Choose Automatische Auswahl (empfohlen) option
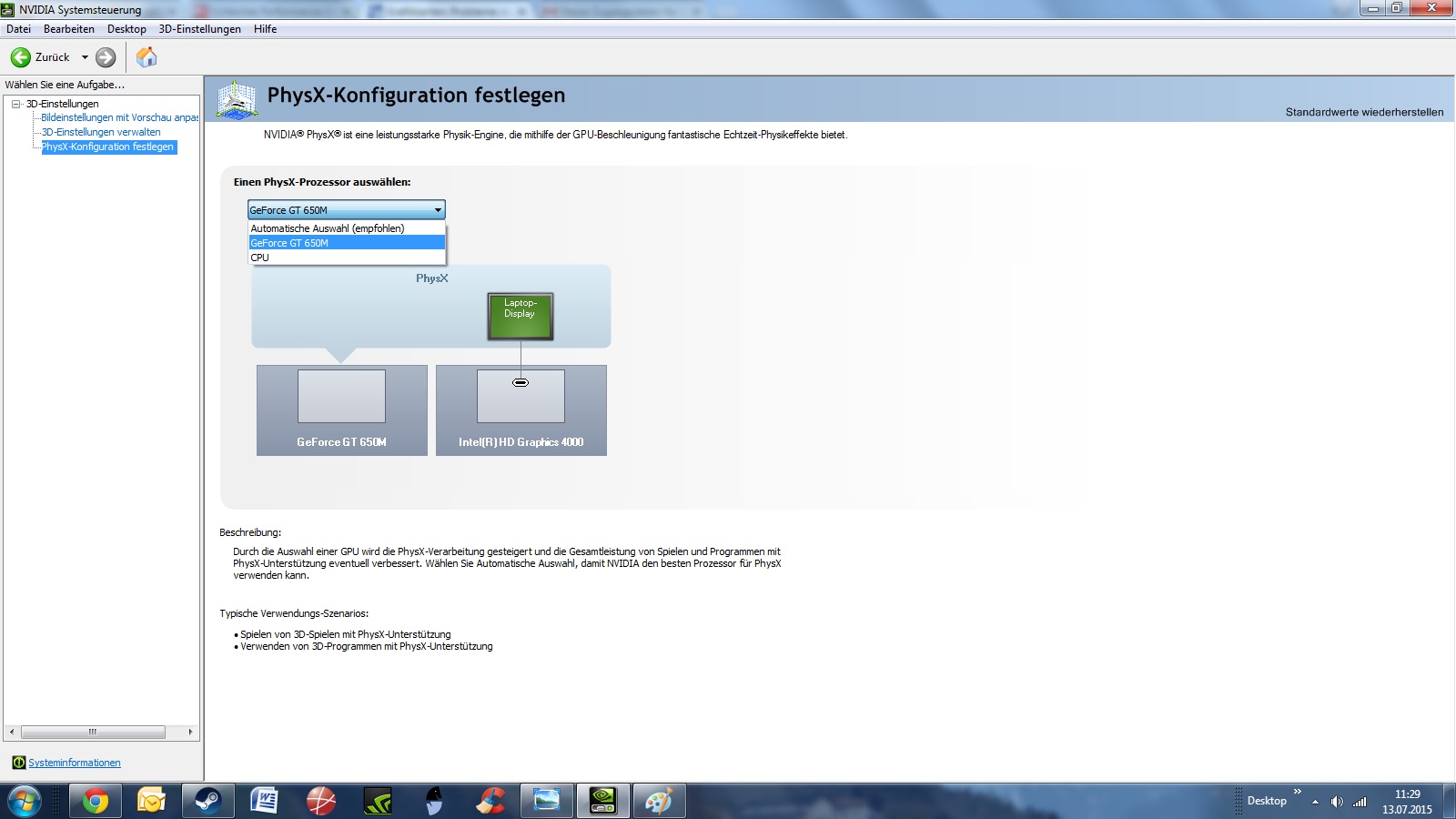The height and width of the screenshot is (819, 1456). click(x=347, y=228)
